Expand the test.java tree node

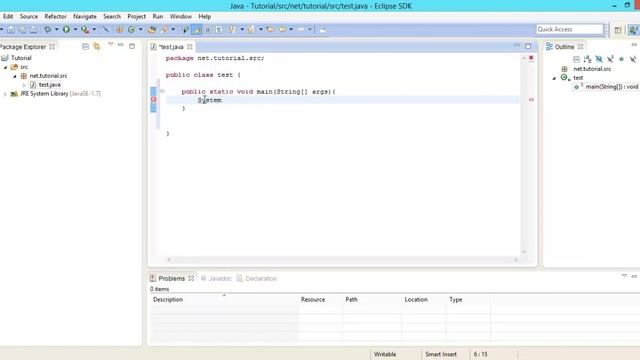pos(24,85)
